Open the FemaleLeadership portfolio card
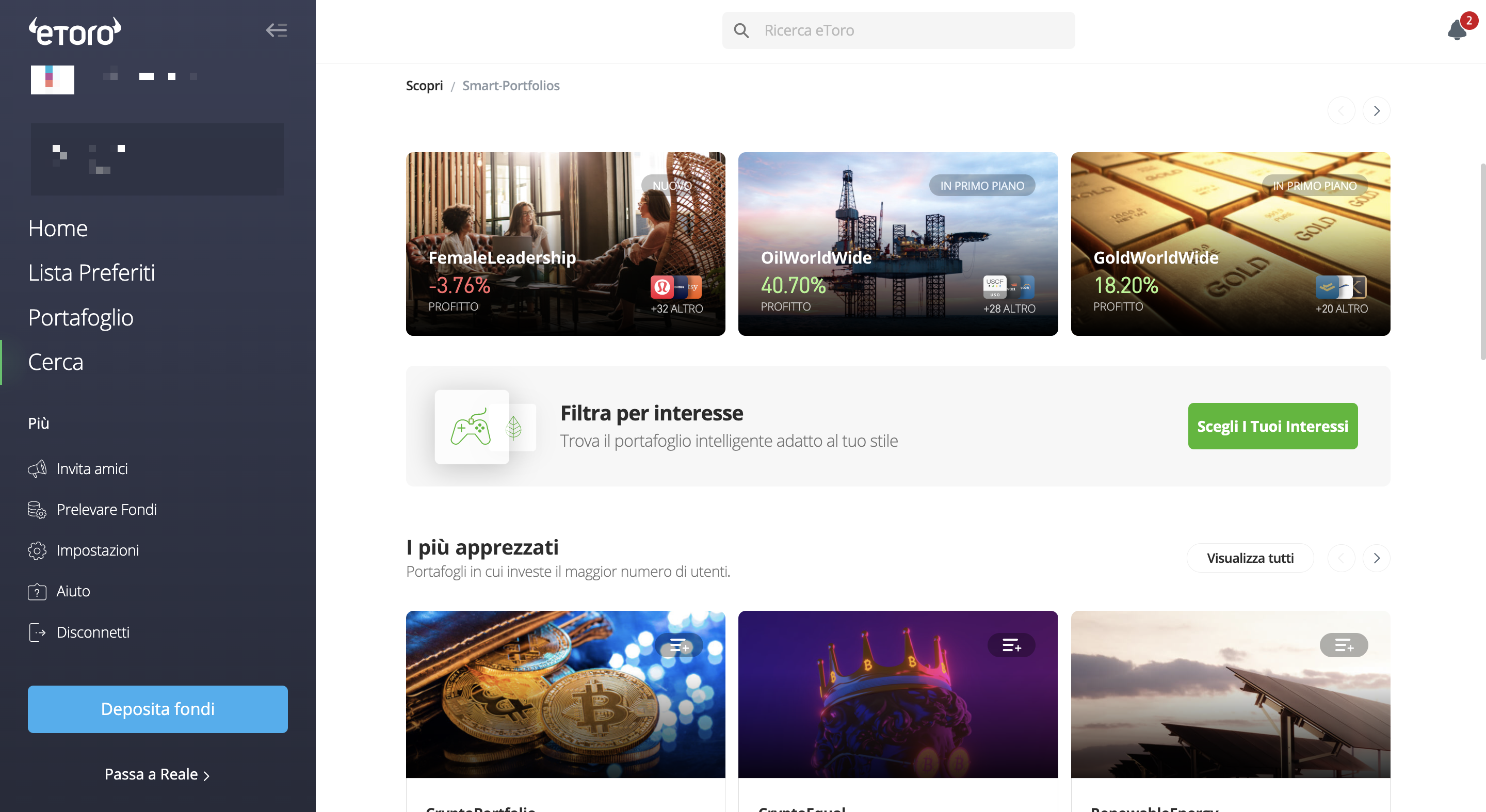Image resolution: width=1486 pixels, height=812 pixels. click(566, 244)
